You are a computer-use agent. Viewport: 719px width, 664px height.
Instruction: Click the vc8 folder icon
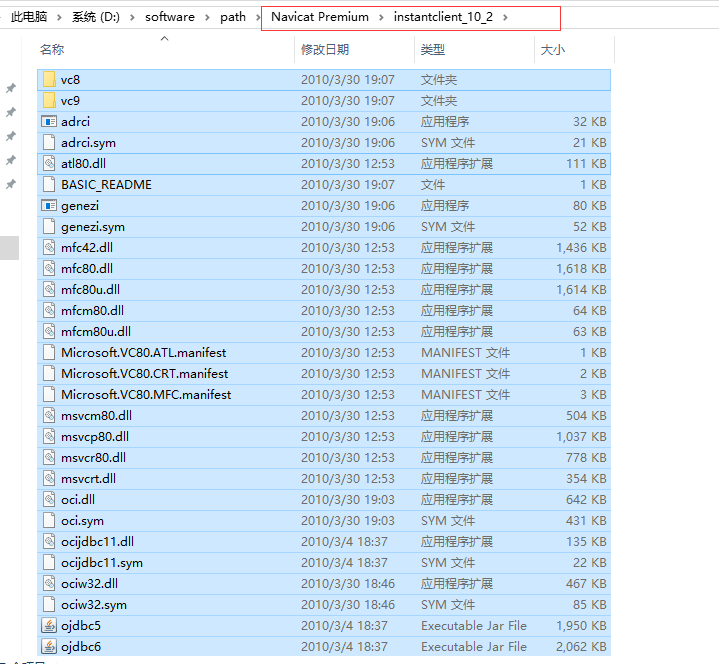49,79
